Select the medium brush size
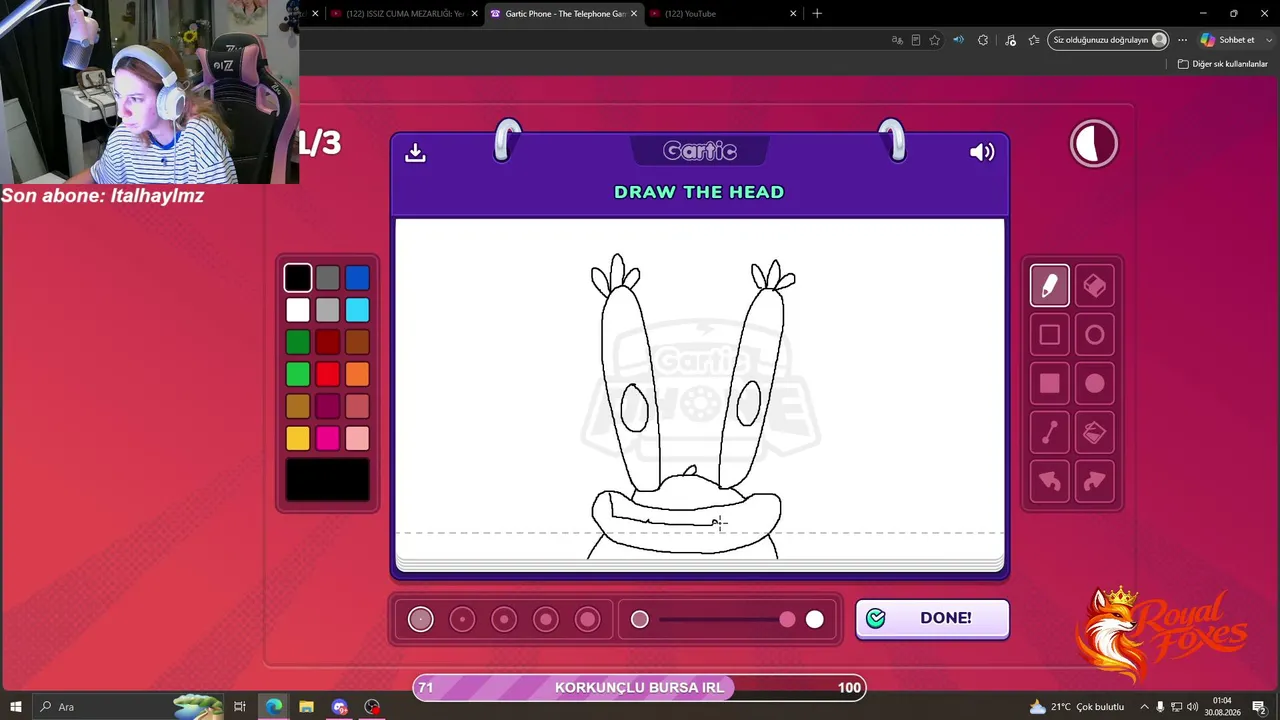 pos(504,620)
